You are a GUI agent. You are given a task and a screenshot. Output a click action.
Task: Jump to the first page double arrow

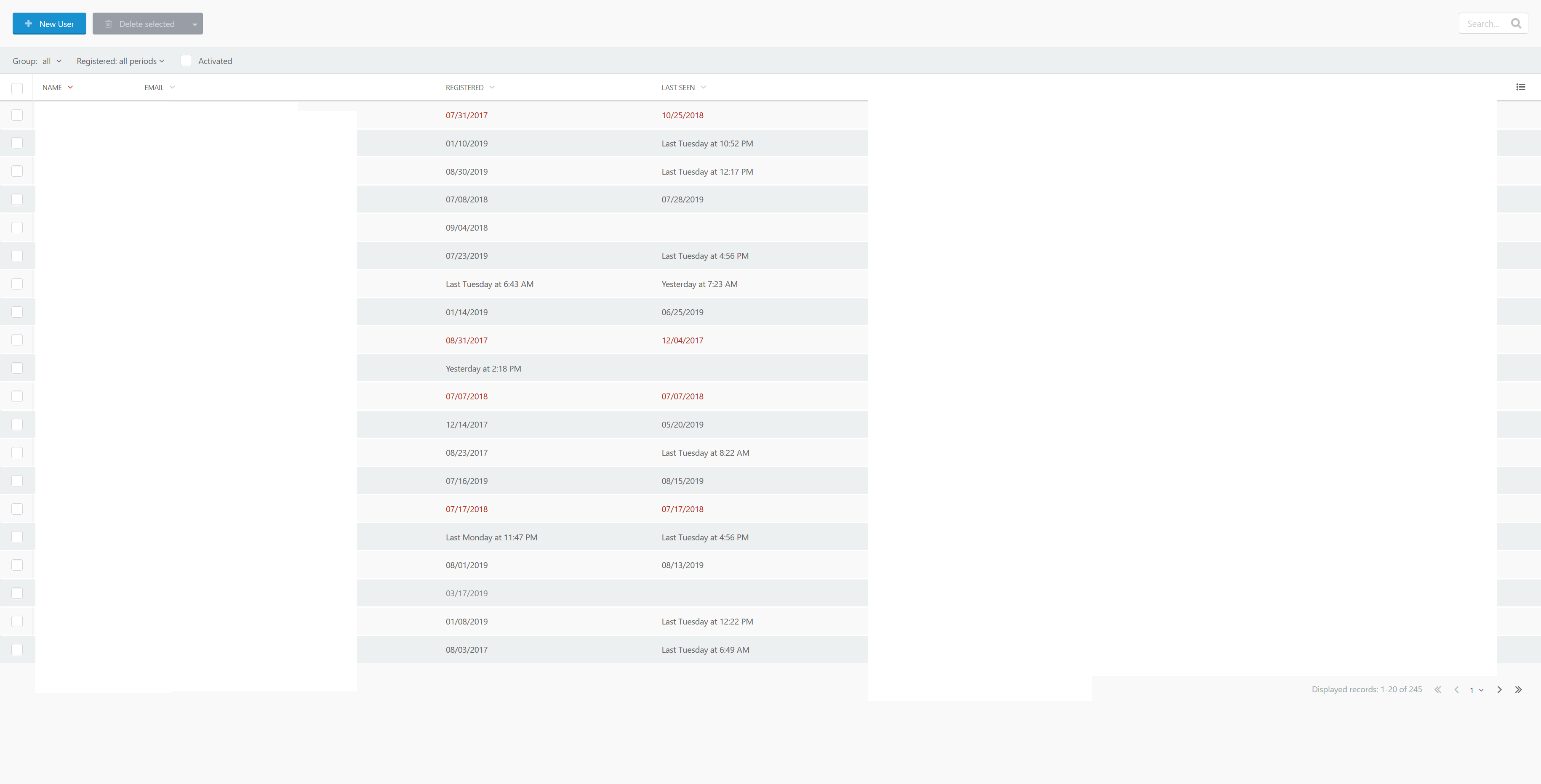coord(1437,689)
